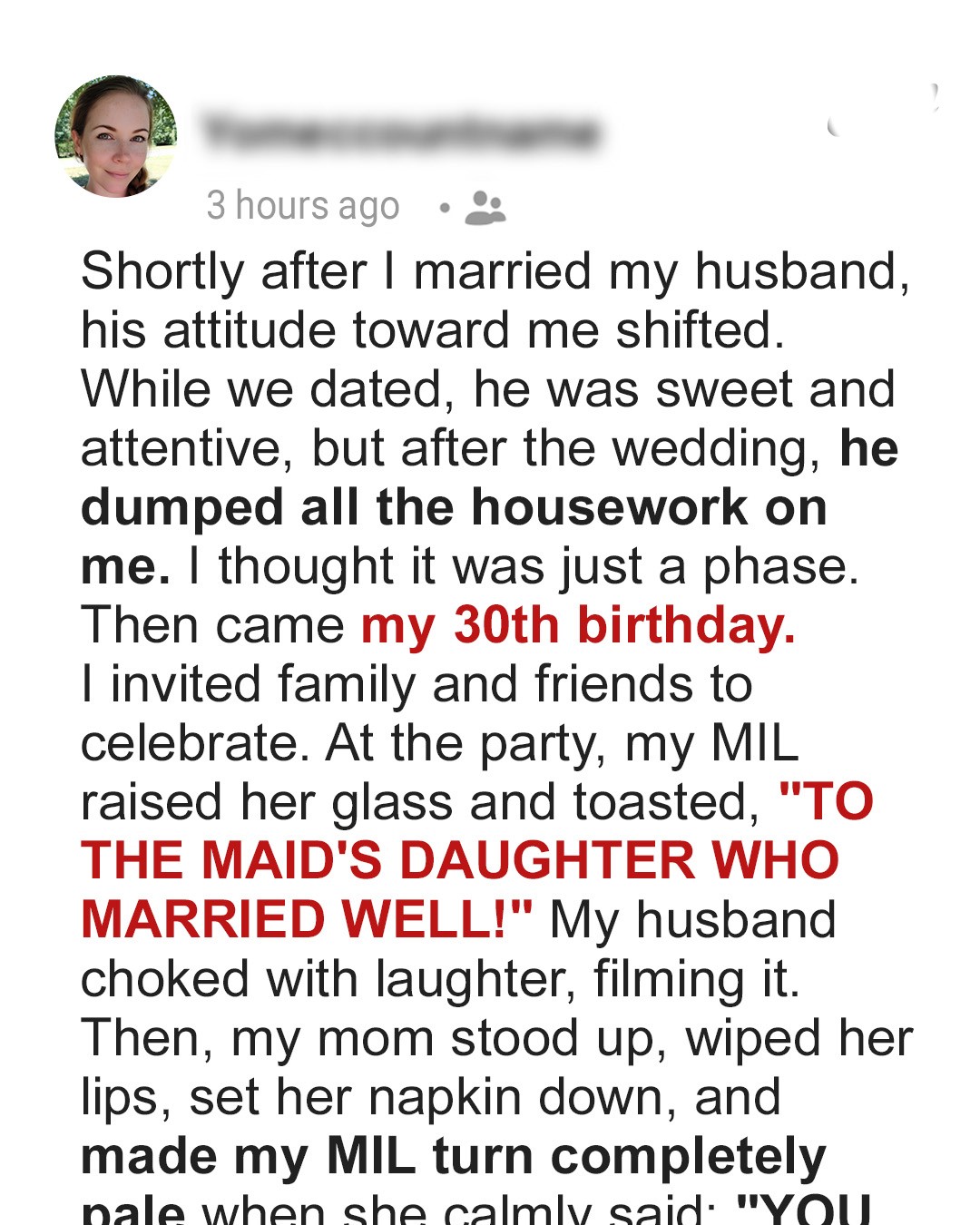Viewport: 980px width, 1225px height.
Task: Click the red "my 30th birthday." text
Action: pyautogui.click(x=578, y=625)
